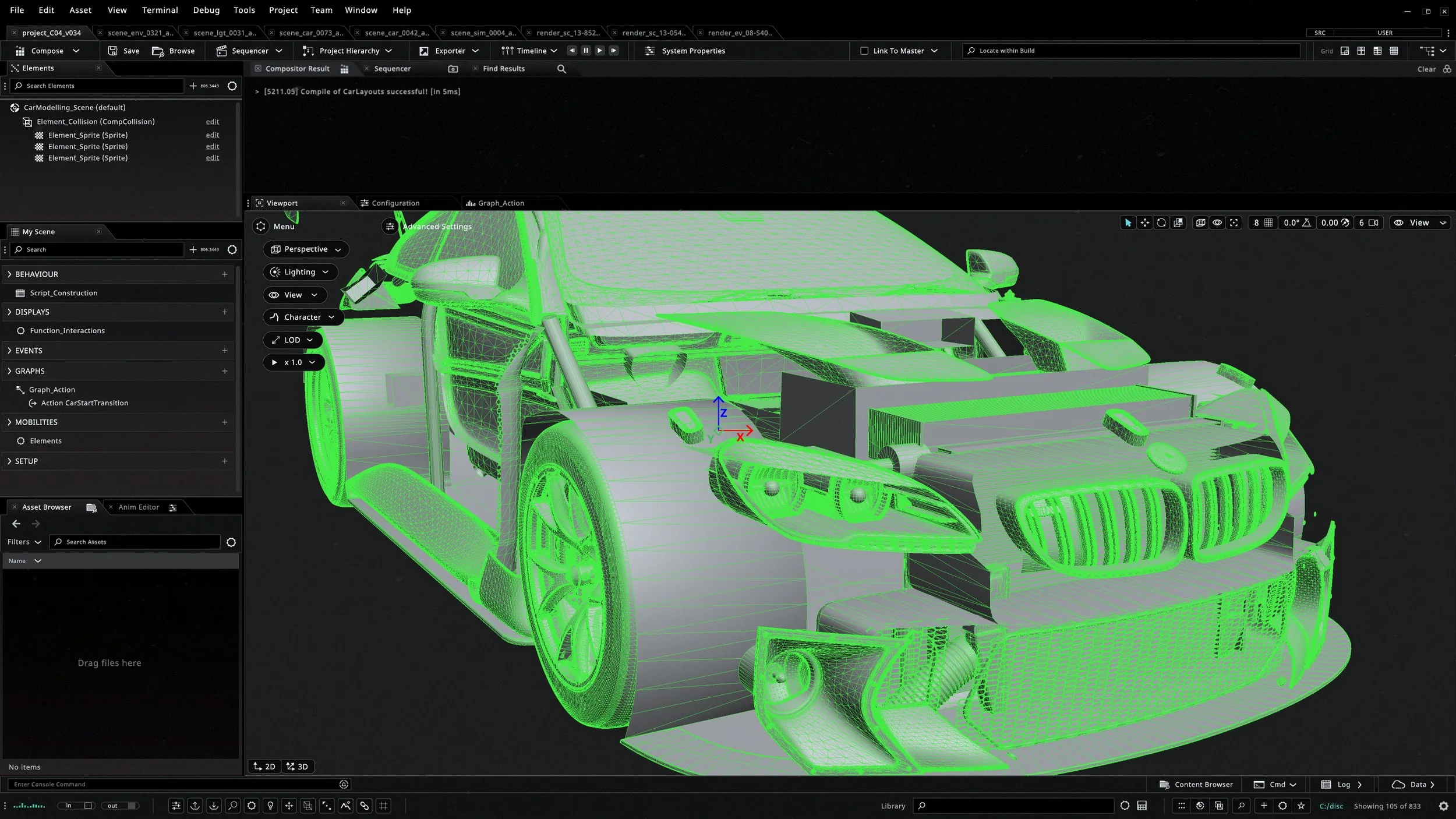Open the x 1.0 playback speed dropdown
The width and height of the screenshot is (1456, 819).
294,362
